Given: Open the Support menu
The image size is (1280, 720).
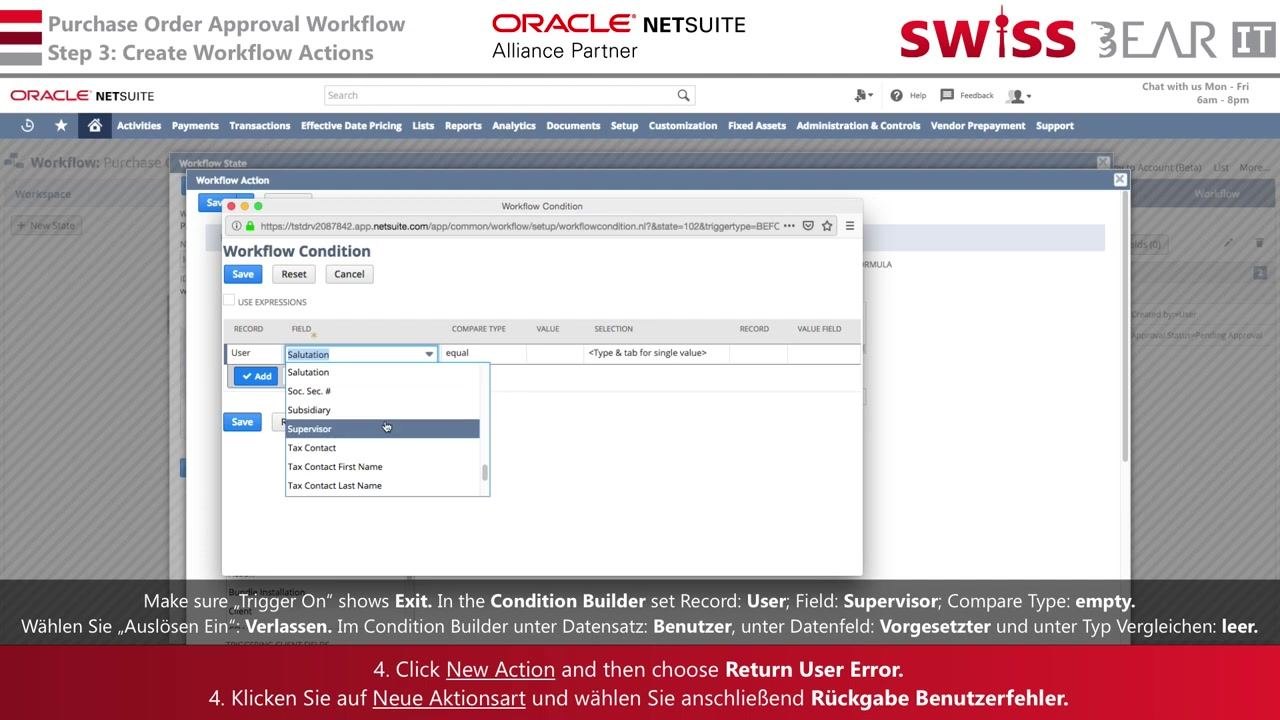Looking at the screenshot, I should (1055, 126).
